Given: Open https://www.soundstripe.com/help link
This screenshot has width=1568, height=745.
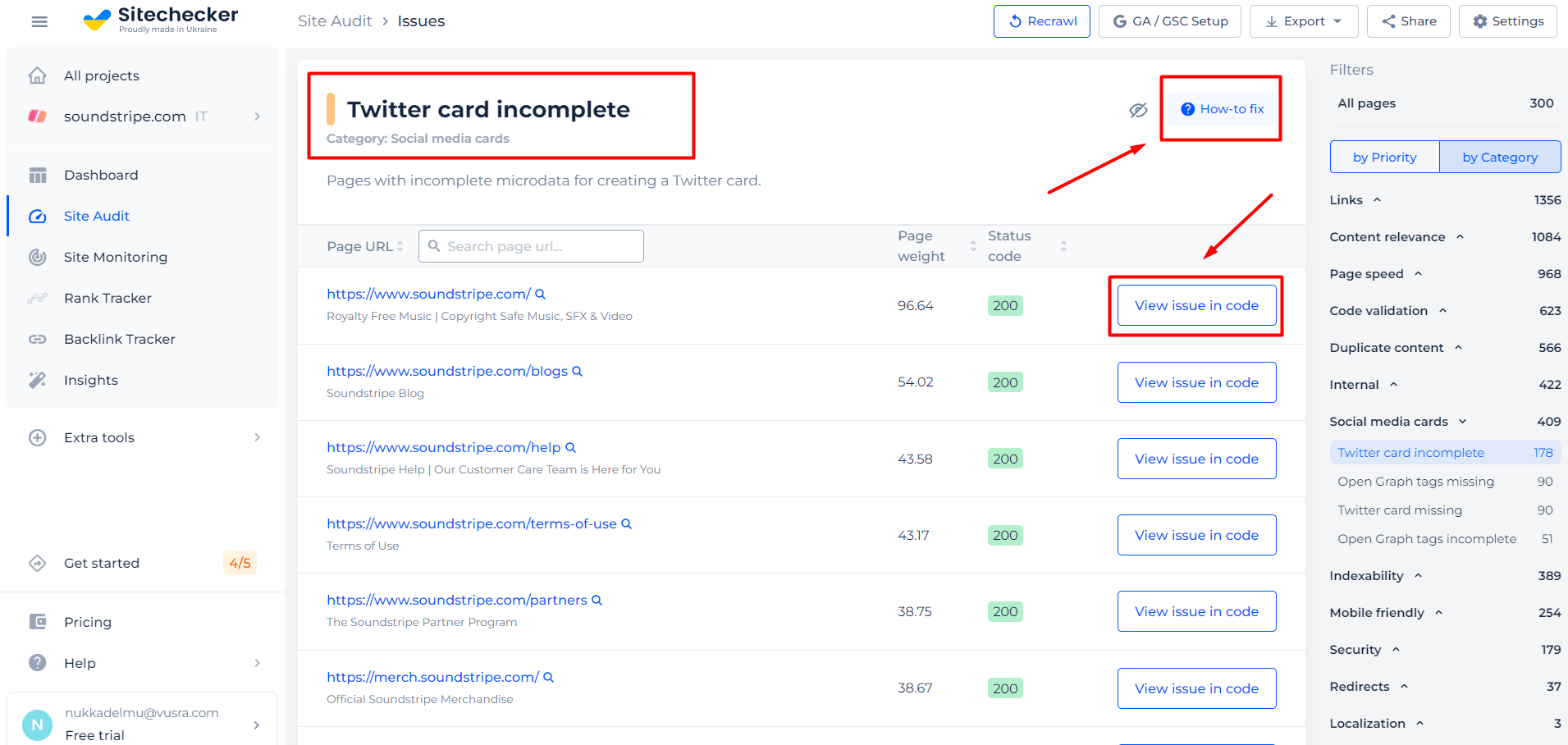Looking at the screenshot, I should click(443, 447).
